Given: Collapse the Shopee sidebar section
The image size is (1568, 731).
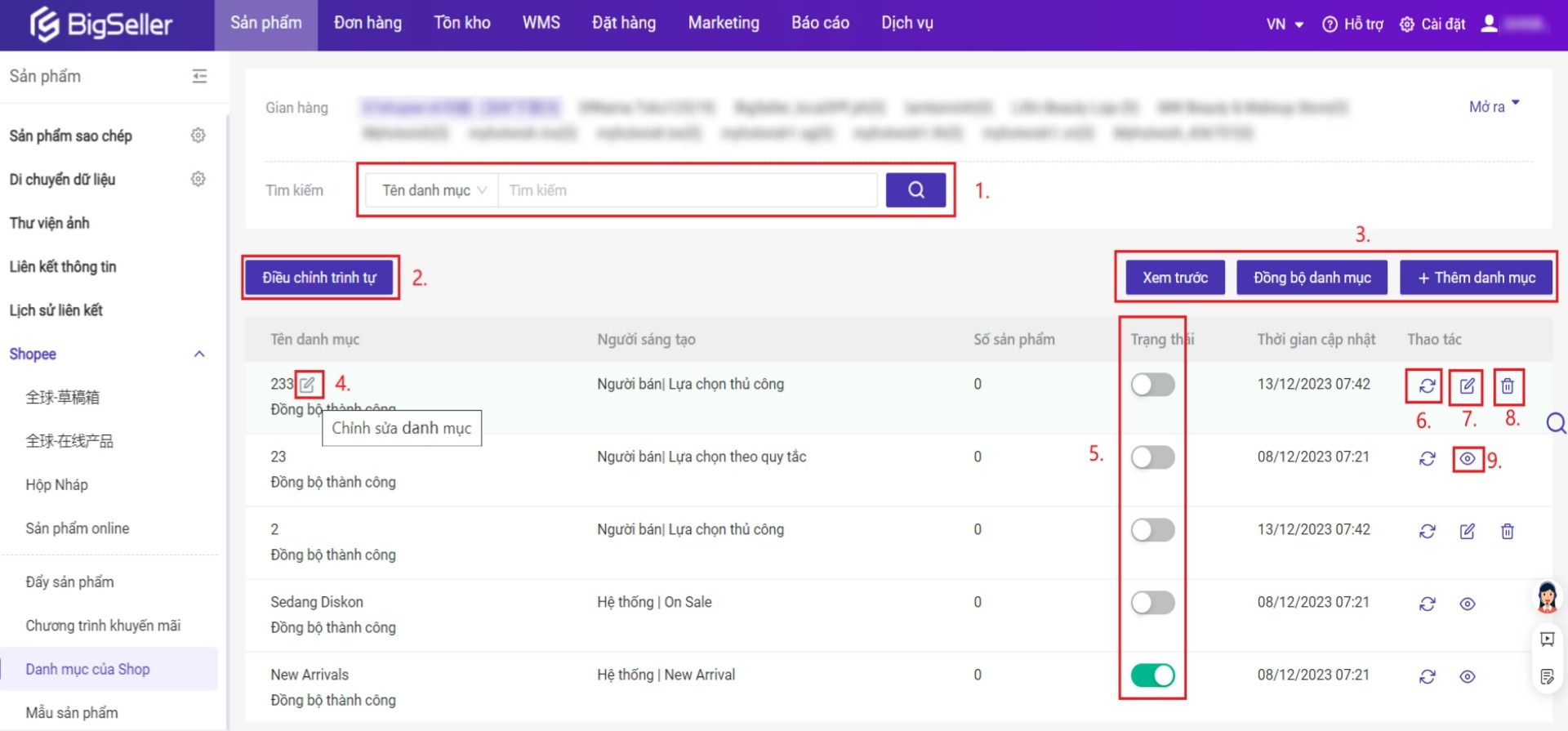Looking at the screenshot, I should [x=198, y=354].
